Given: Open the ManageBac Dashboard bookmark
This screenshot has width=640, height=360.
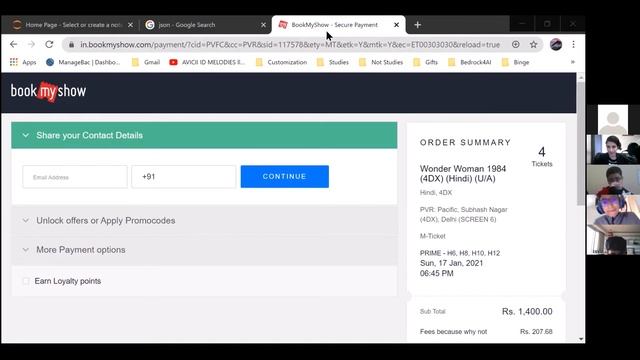Looking at the screenshot, I should pyautogui.click(x=83, y=62).
